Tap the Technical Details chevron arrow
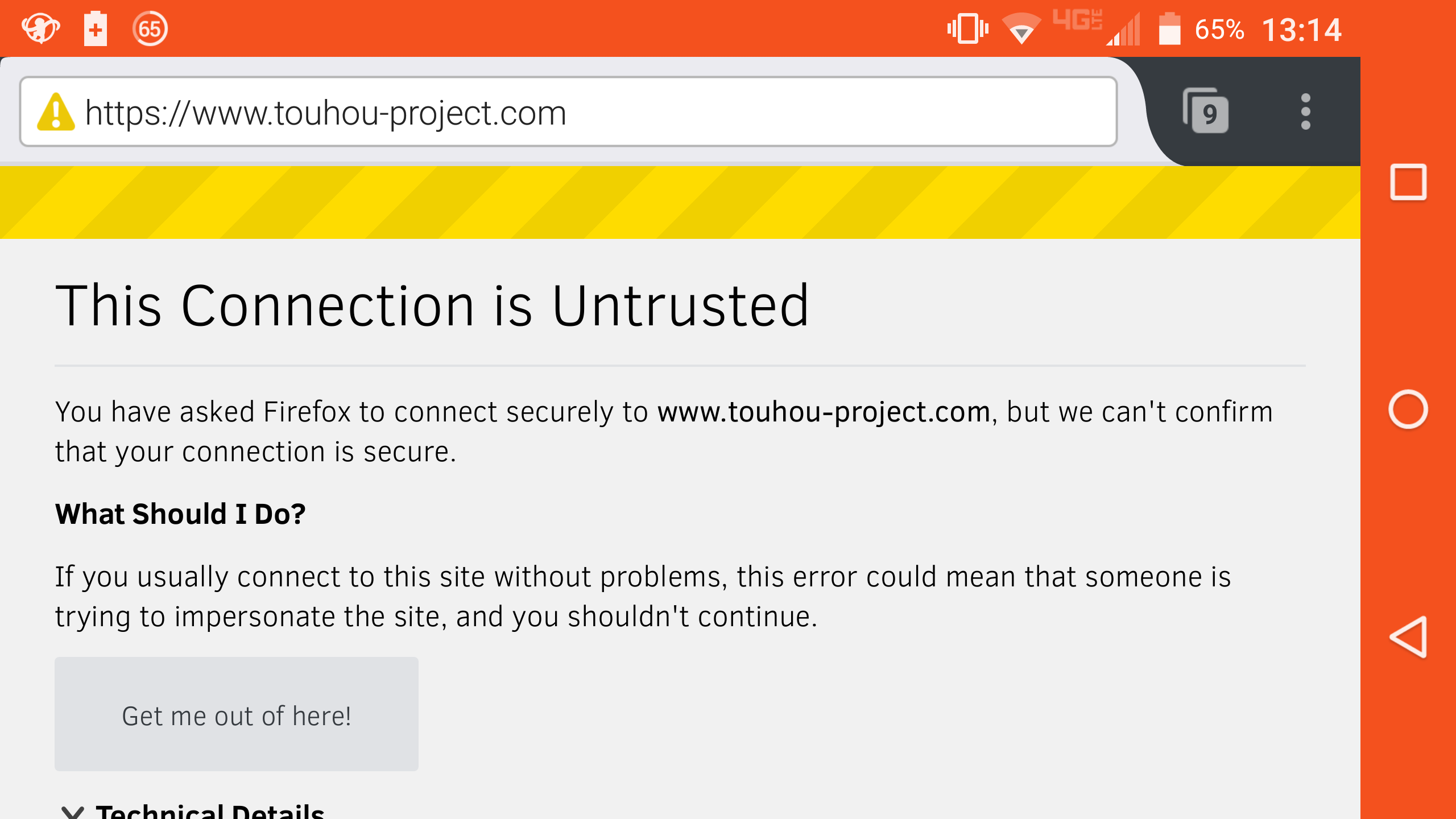 pos(73,812)
